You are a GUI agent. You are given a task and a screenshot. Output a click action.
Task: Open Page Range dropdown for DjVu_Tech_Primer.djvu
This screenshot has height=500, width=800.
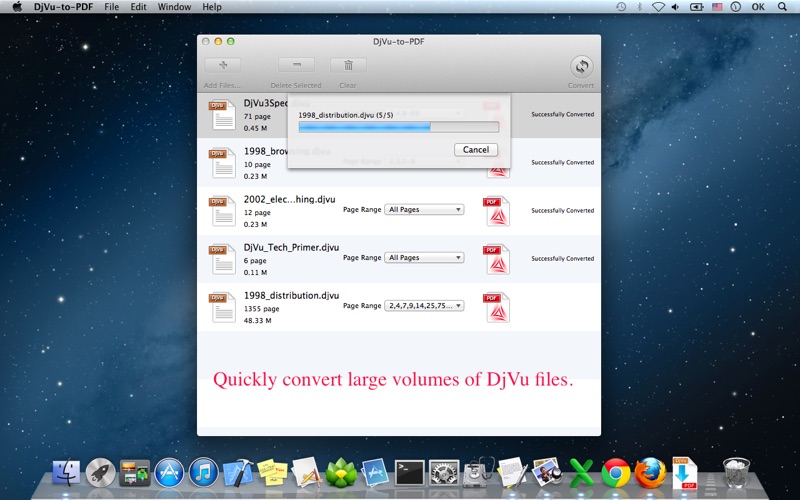point(424,258)
